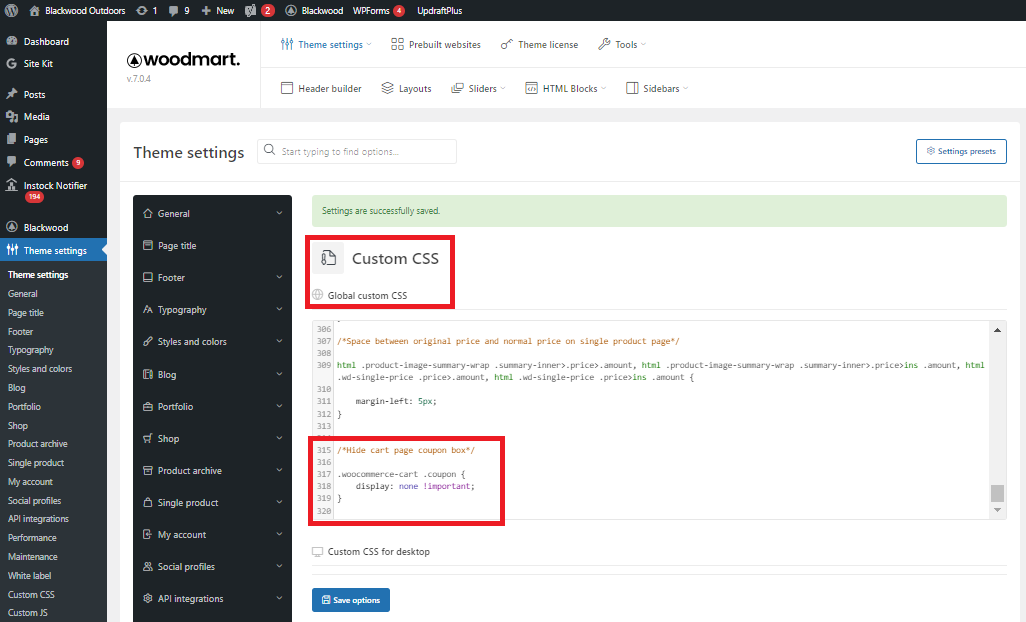Screen dimensions: 1026x622
Task: Open Single product submenu link in sidebar
Action: (36, 462)
